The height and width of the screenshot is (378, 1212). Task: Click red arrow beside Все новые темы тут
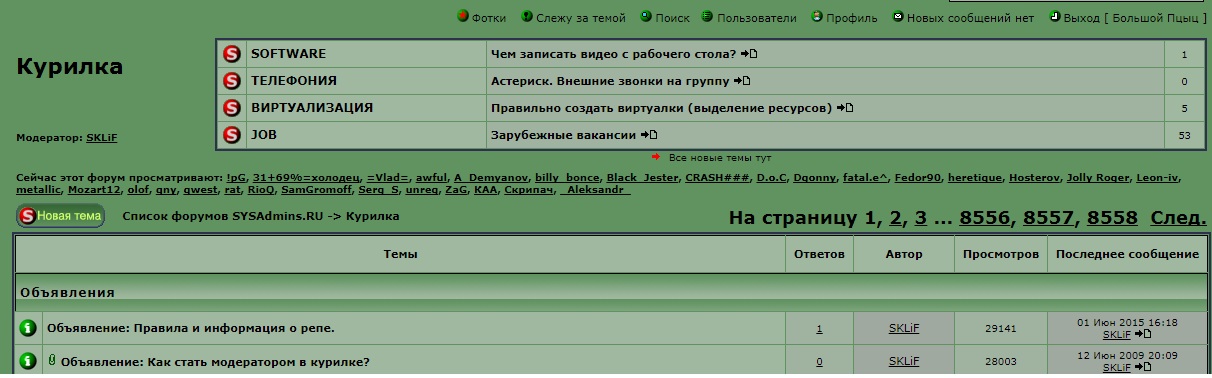point(656,157)
